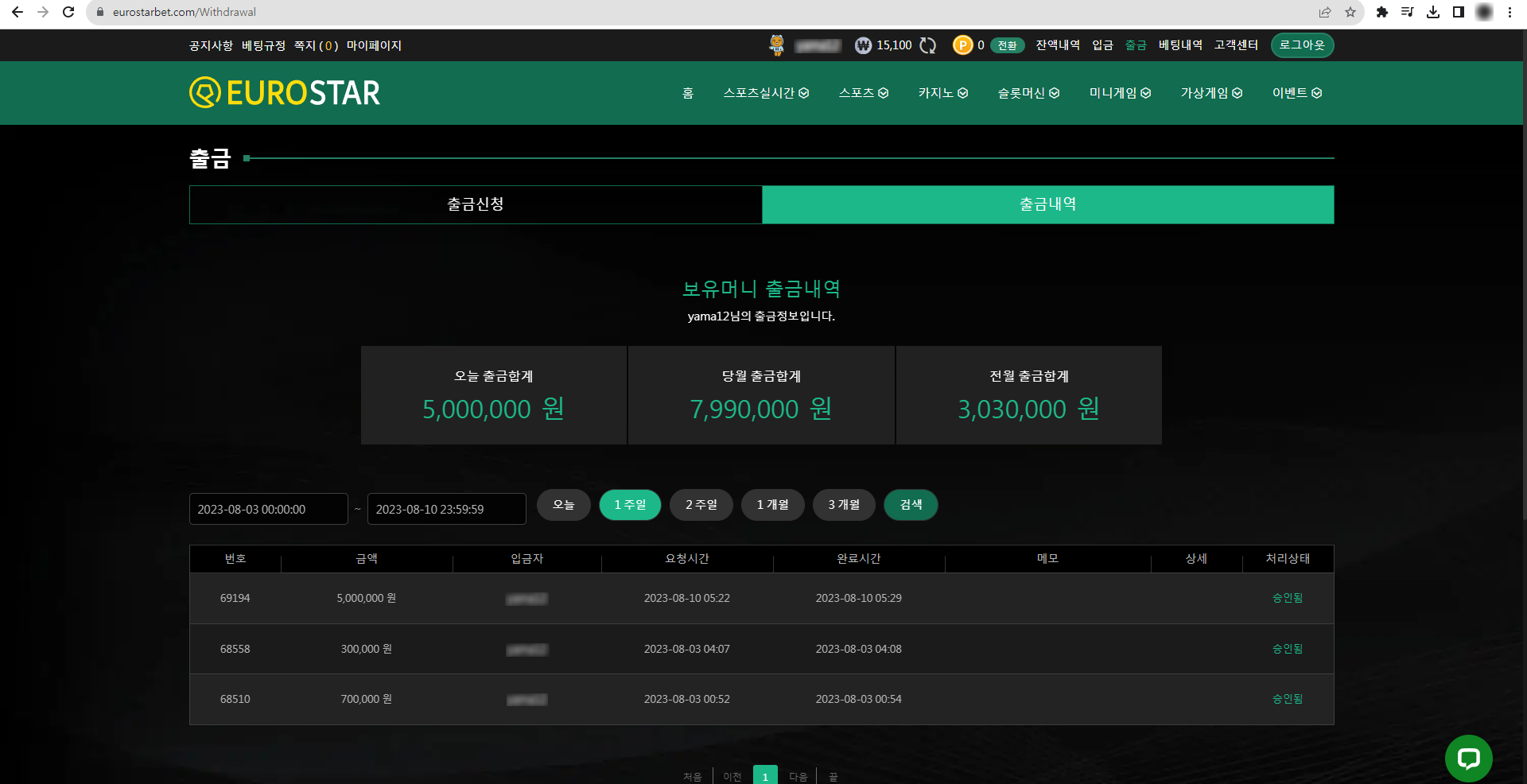Click the 승인됨 status for withdrawal 68510
The height and width of the screenshot is (784, 1527).
pyautogui.click(x=1288, y=699)
